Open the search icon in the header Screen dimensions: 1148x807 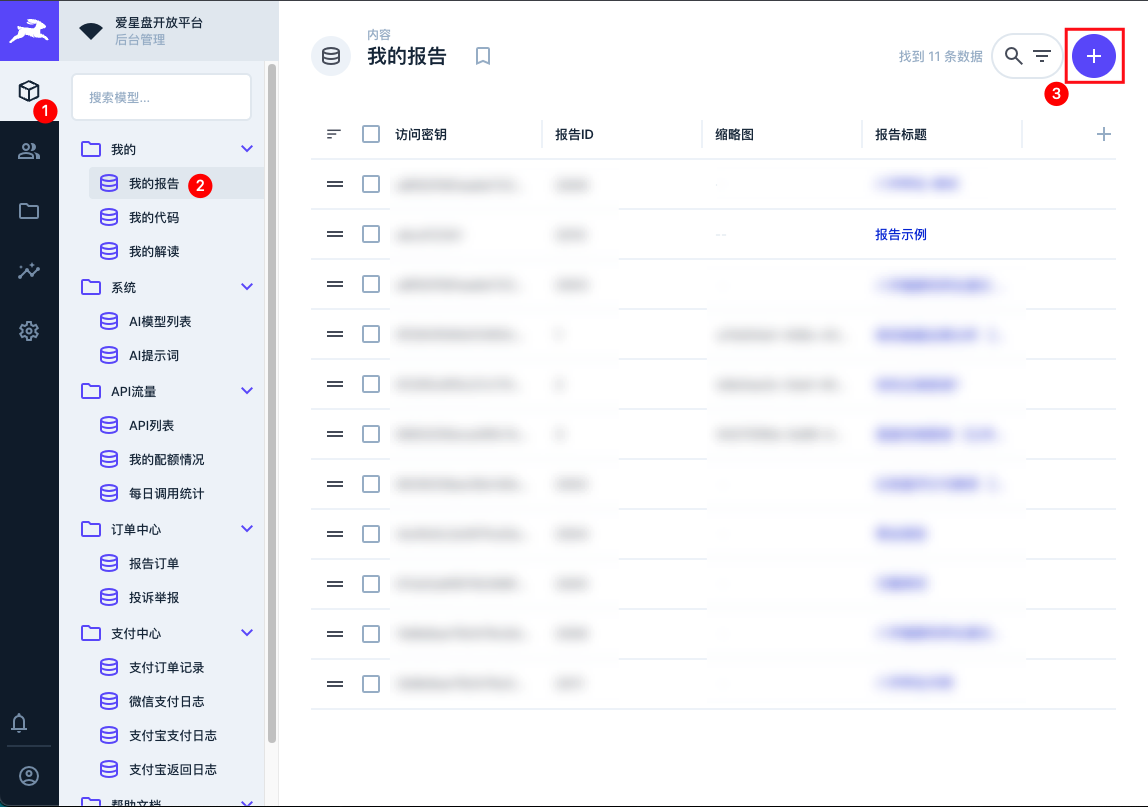1013,56
